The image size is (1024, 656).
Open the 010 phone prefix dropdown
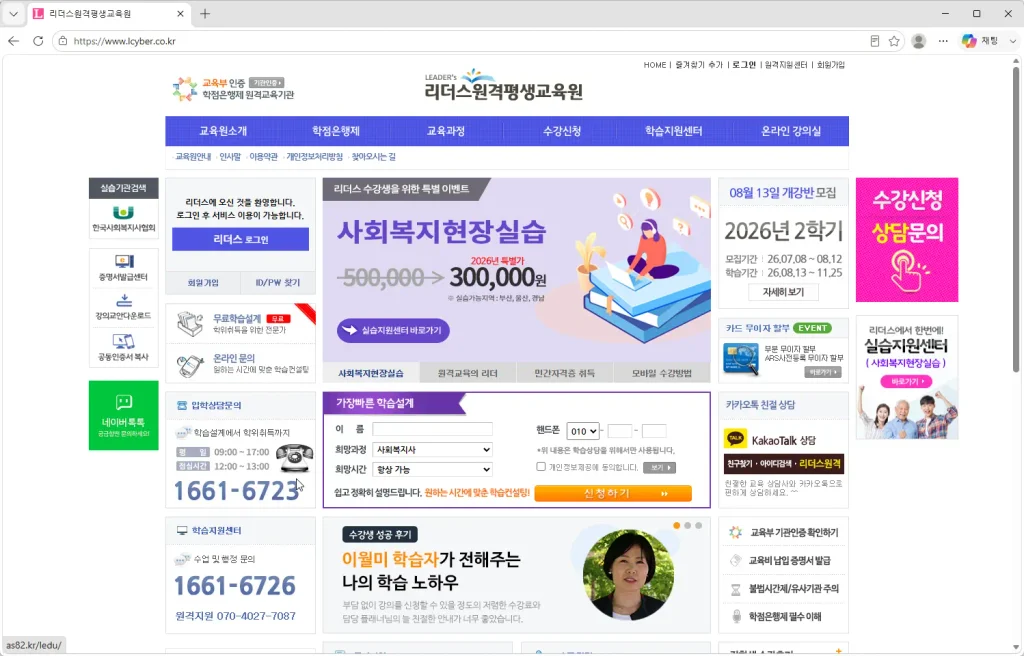click(583, 431)
